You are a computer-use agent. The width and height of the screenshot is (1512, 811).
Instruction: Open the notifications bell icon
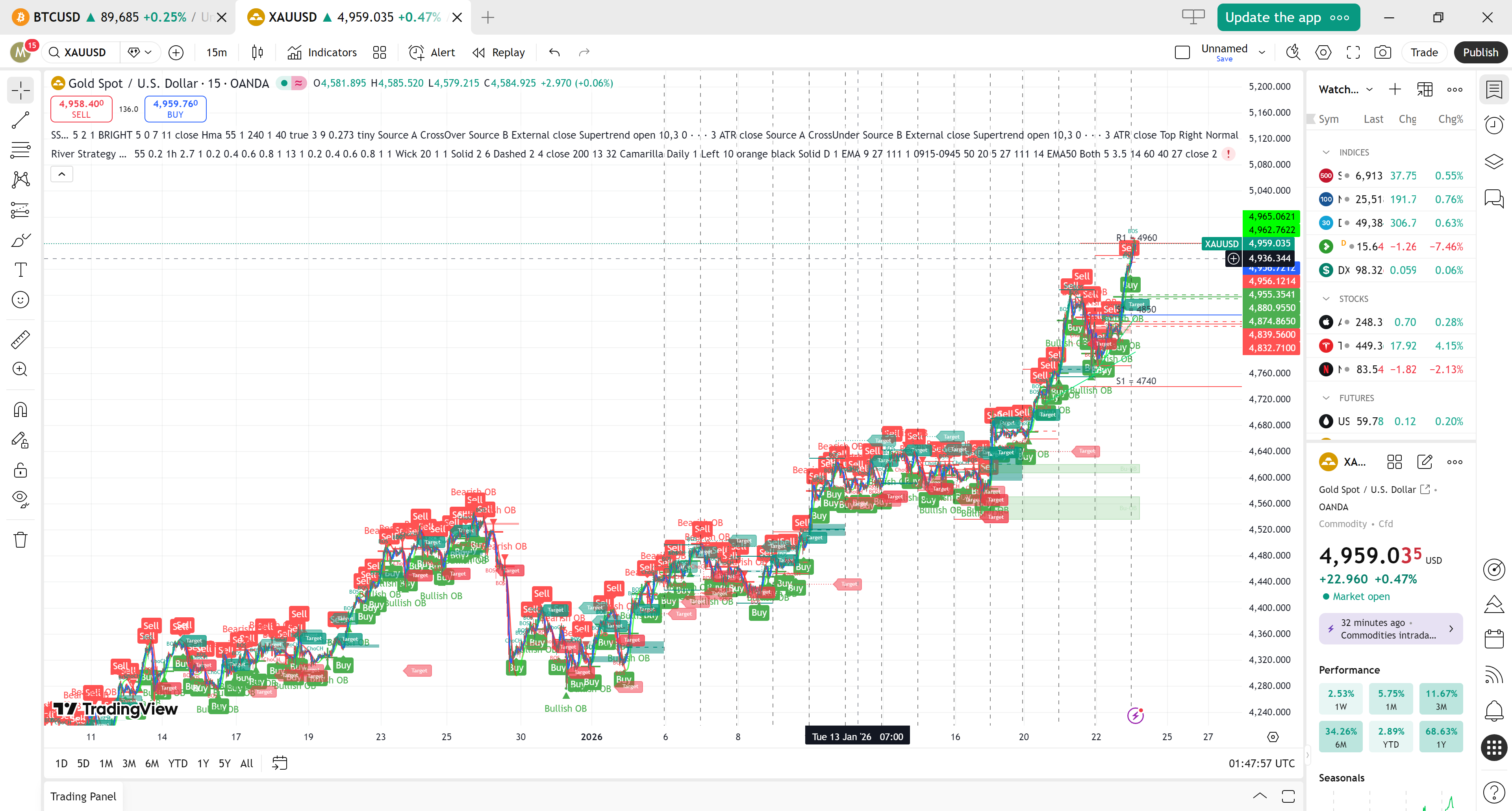1494,711
